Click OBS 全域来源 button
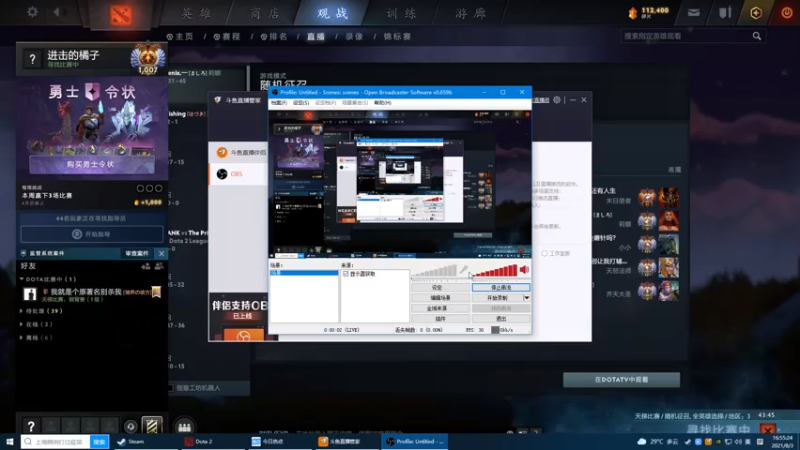Screen dimensions: 800x450 click(440, 308)
